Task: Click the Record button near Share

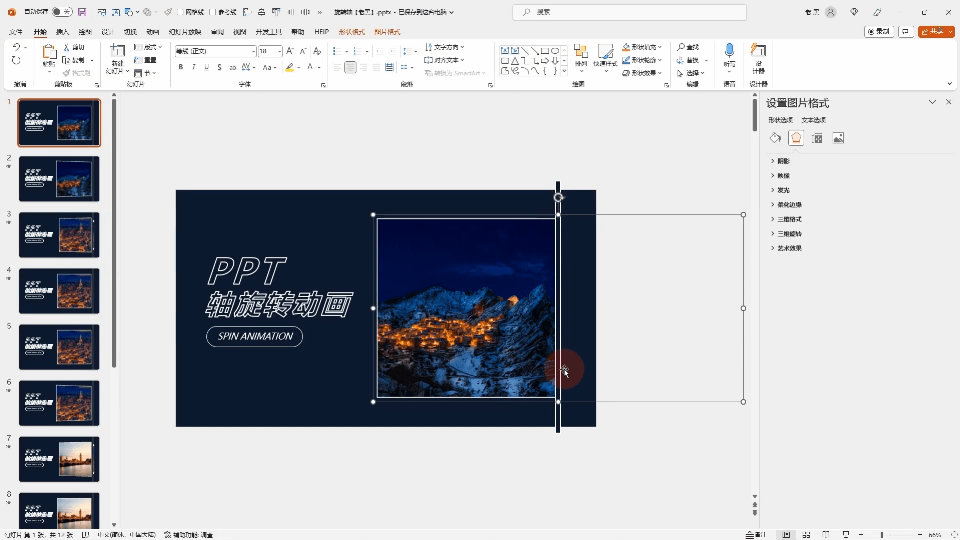Action: tap(879, 31)
